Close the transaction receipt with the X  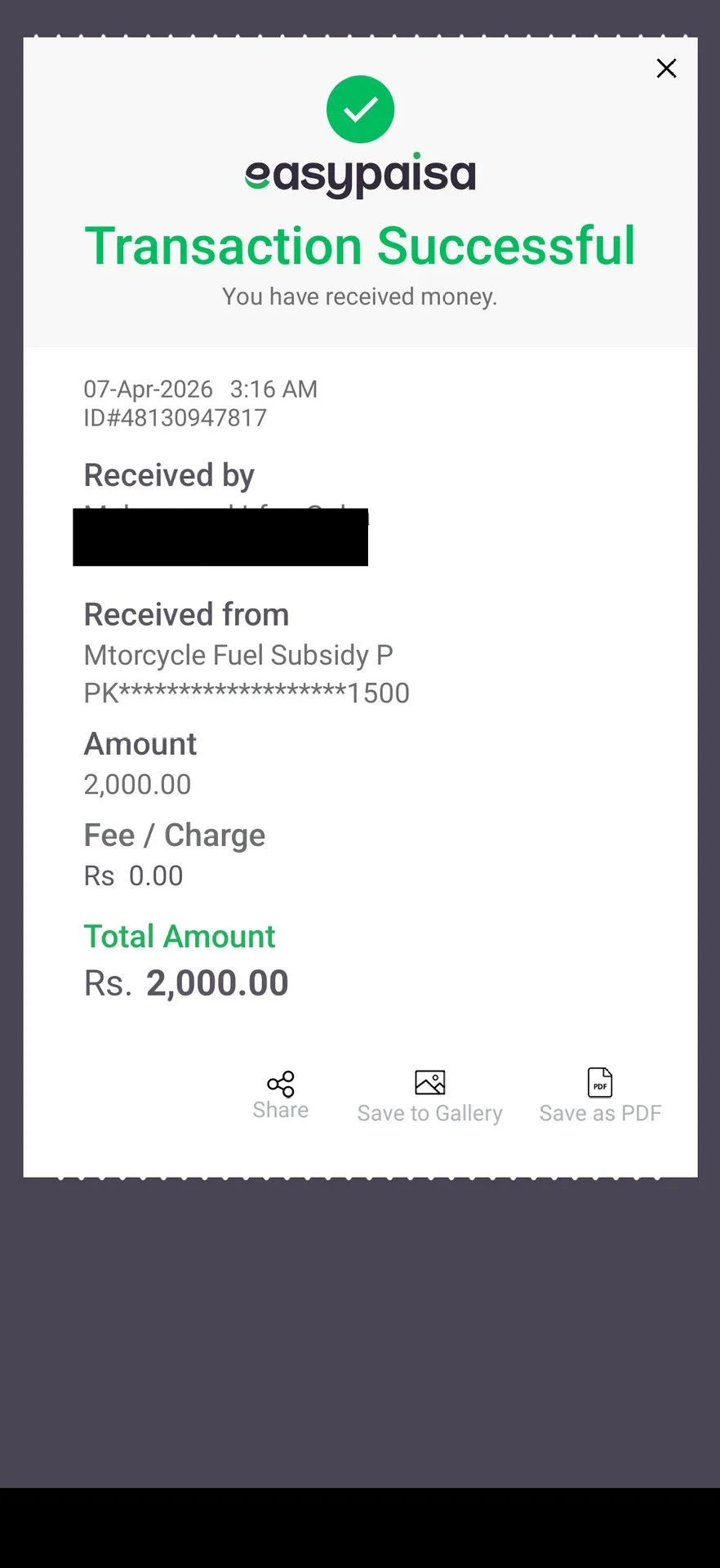666,69
